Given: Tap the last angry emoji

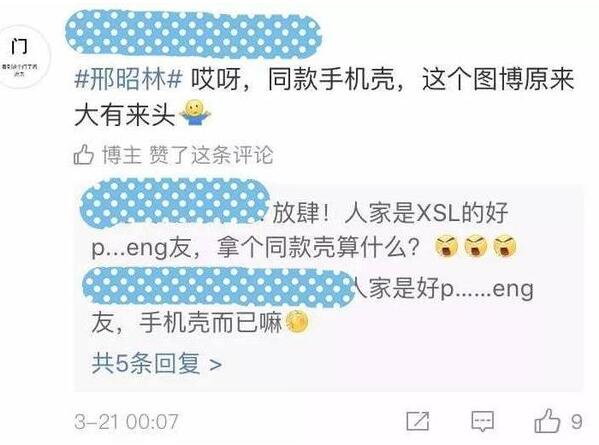Looking at the screenshot, I should coord(505,247).
